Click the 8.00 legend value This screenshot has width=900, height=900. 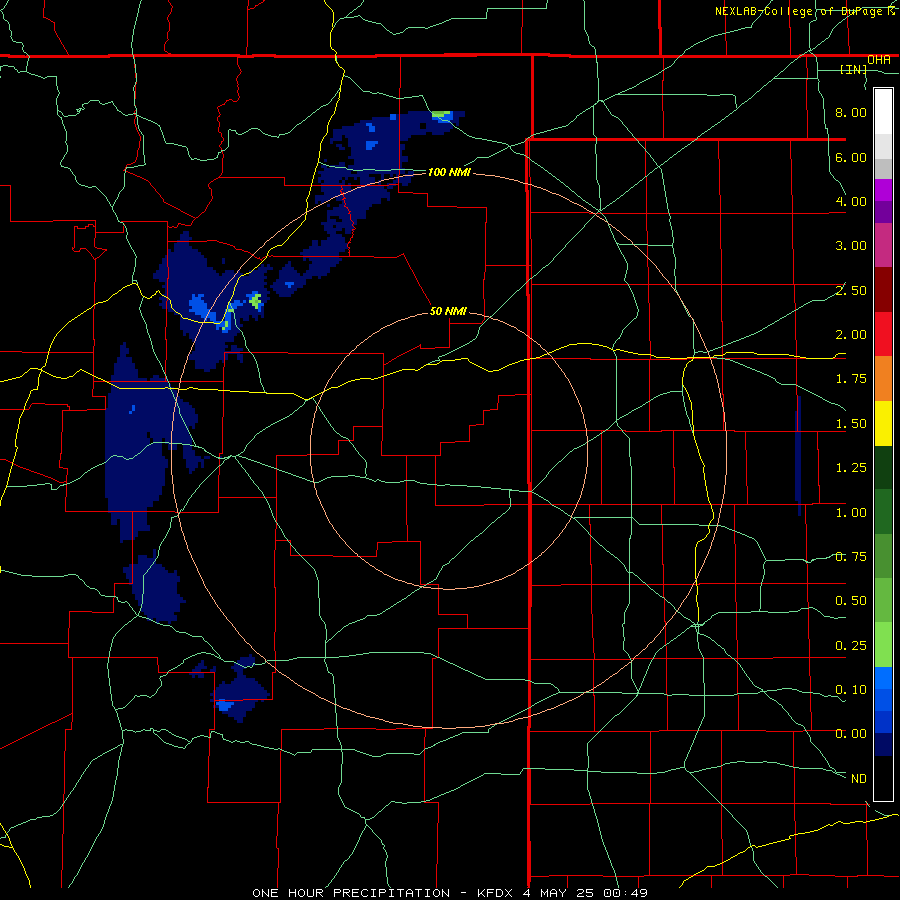pyautogui.click(x=851, y=112)
